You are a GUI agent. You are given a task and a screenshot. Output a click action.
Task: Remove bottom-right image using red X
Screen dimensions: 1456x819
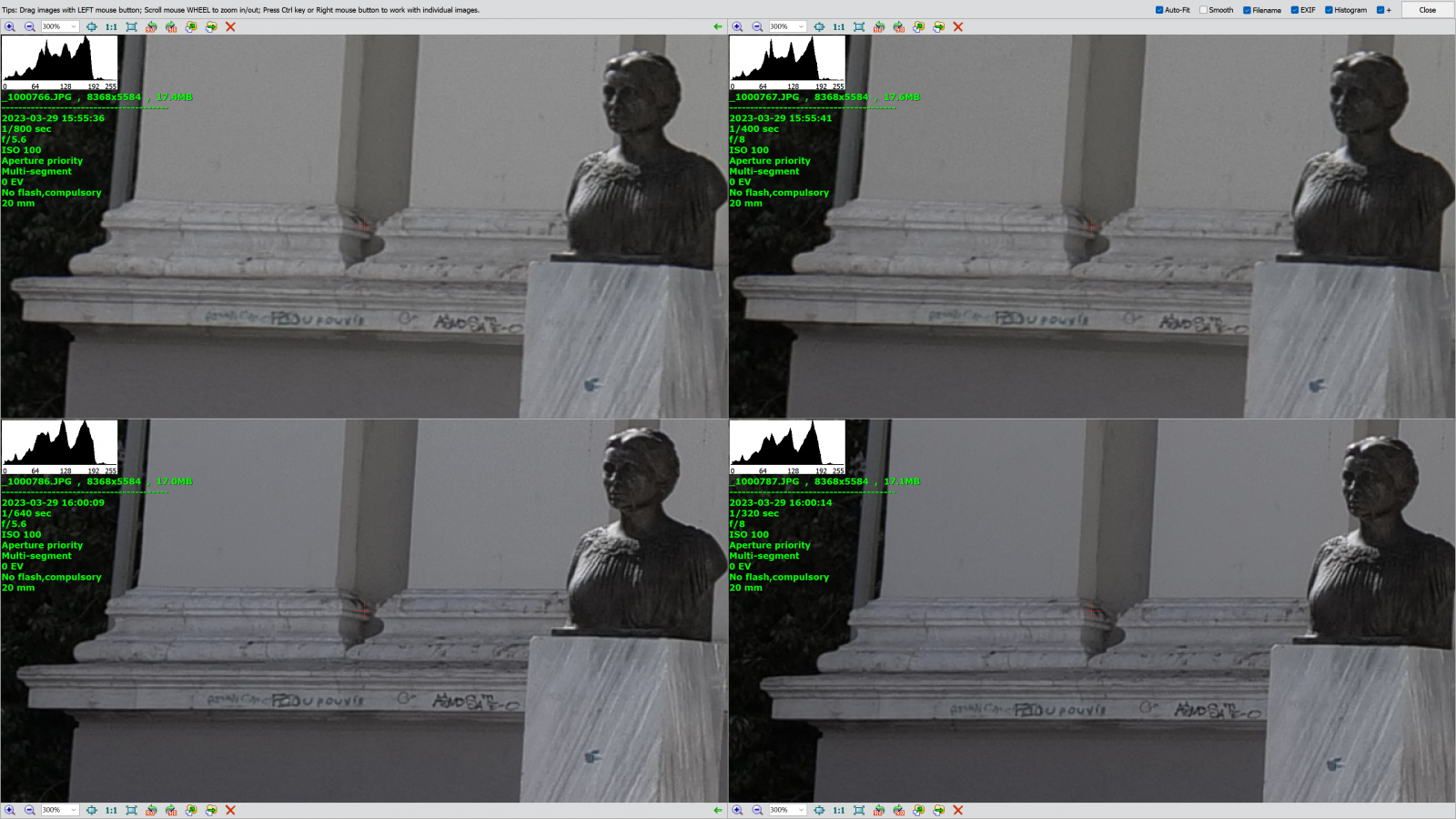coord(958,810)
